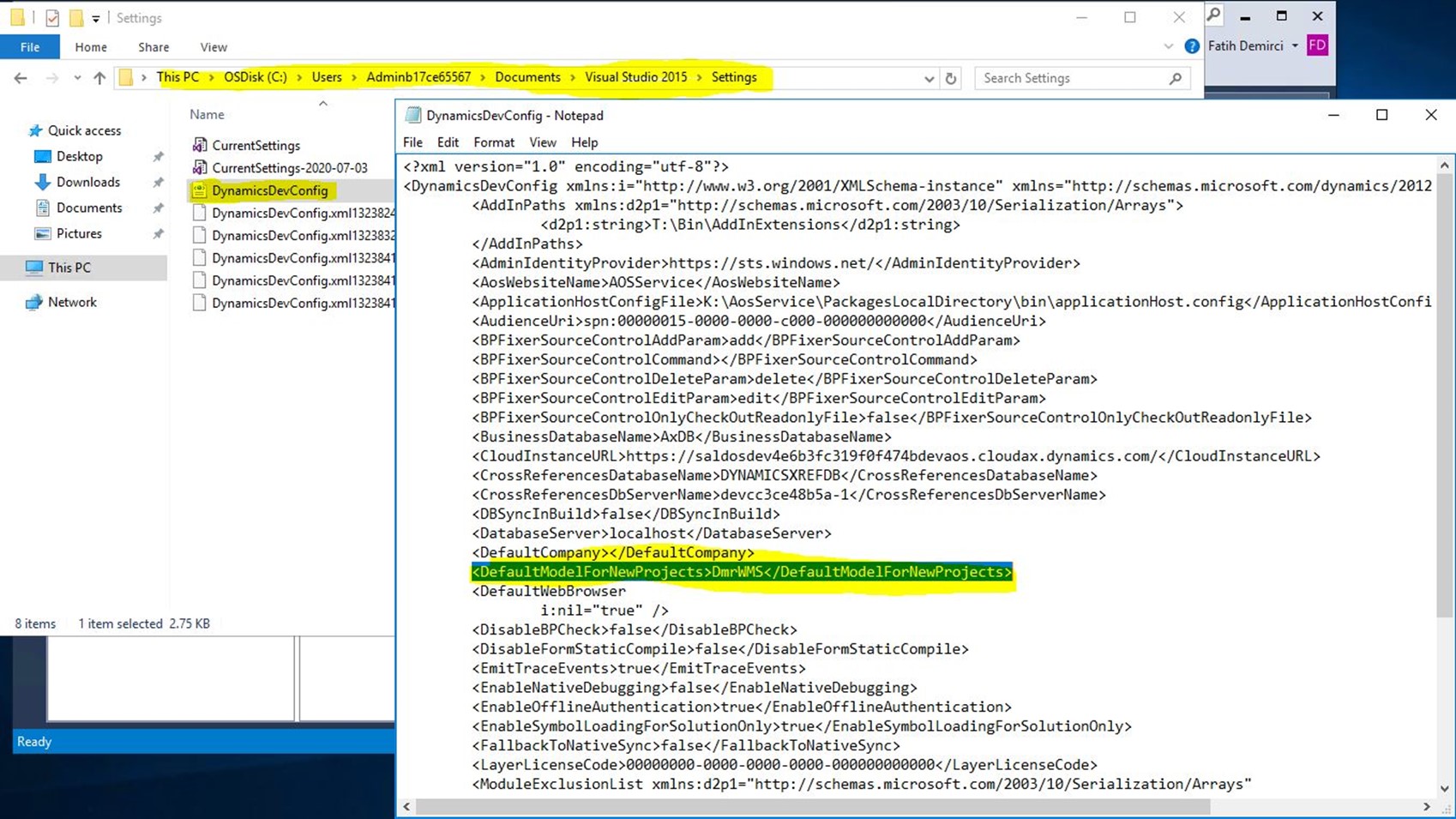
Task: Open Desktop in the navigation pane
Action: click(79, 156)
